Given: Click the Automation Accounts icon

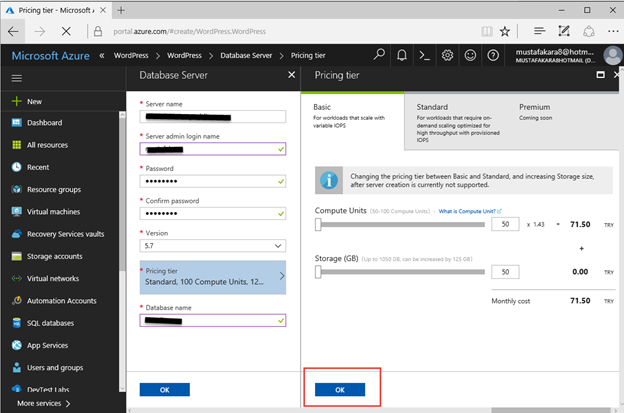Looking at the screenshot, I should pyautogui.click(x=16, y=301).
